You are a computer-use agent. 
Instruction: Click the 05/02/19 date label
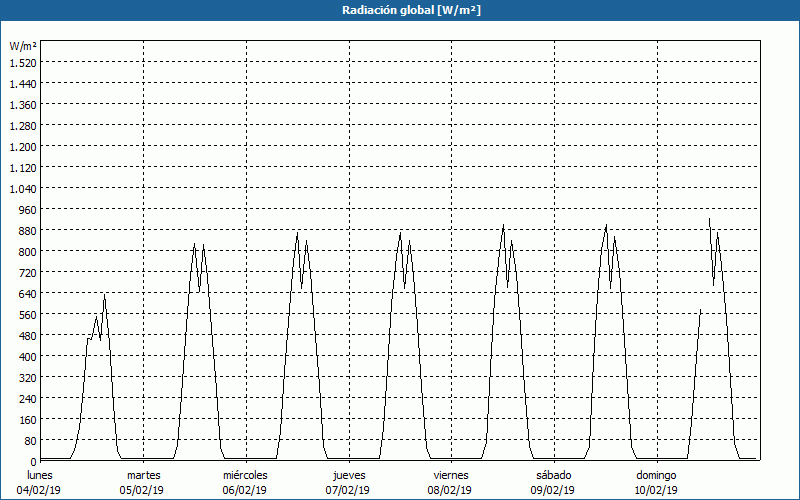pos(142,490)
